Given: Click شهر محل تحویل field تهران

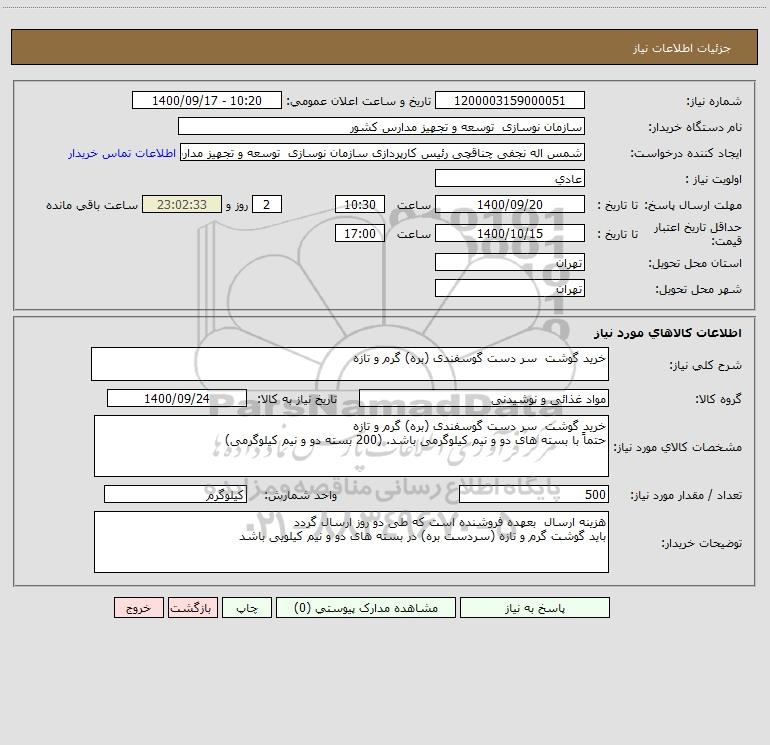Looking at the screenshot, I should [510, 288].
